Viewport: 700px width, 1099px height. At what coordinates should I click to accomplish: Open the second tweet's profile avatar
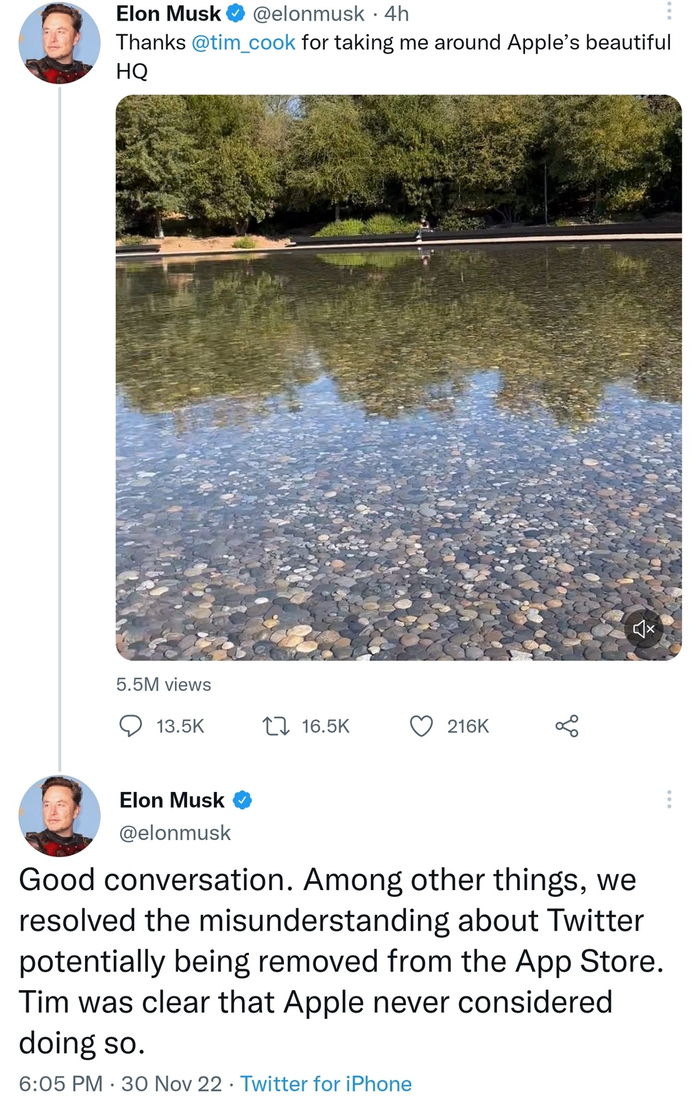tap(60, 816)
